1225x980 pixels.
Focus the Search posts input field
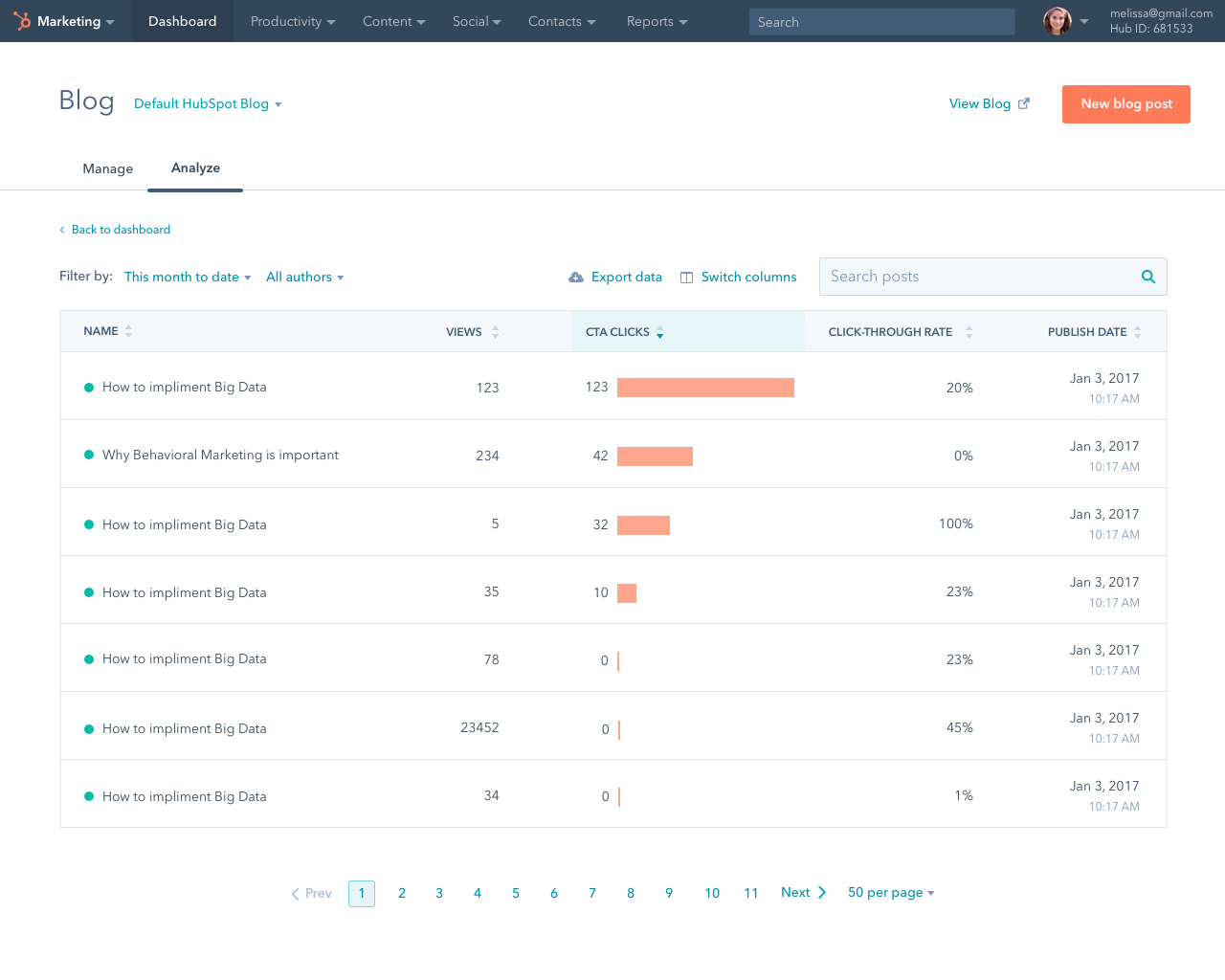click(976, 277)
